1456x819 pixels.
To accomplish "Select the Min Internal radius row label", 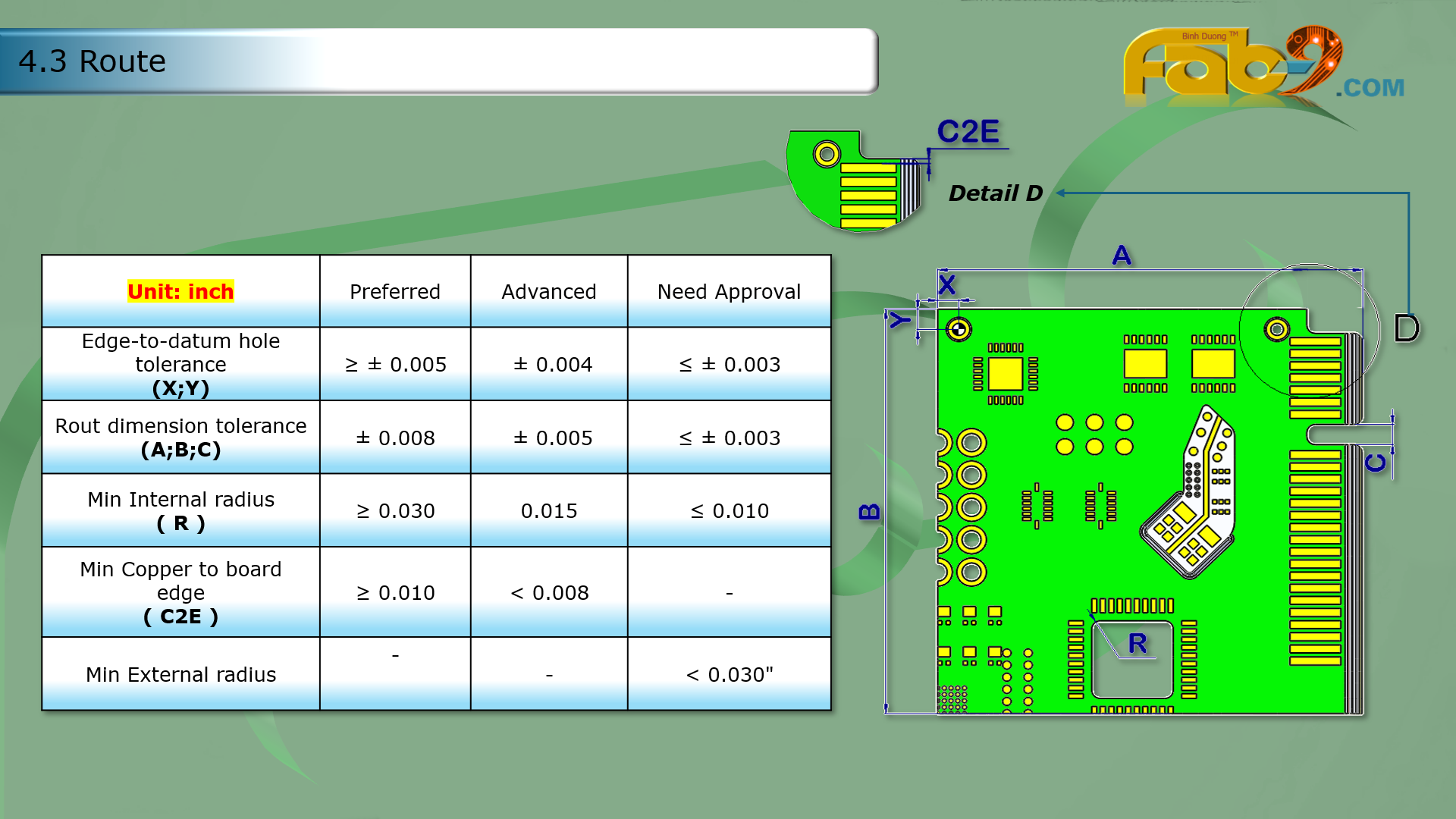I will click(180, 510).
